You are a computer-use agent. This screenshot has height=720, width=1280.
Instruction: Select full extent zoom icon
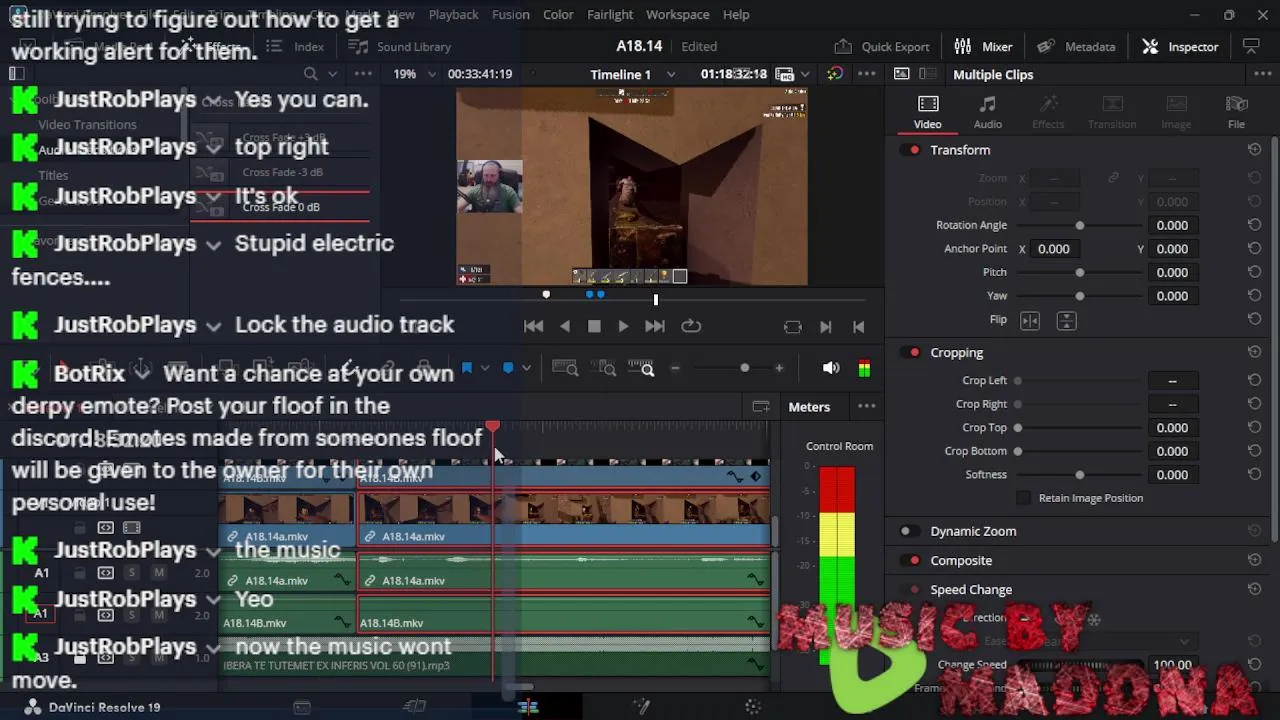coord(565,368)
